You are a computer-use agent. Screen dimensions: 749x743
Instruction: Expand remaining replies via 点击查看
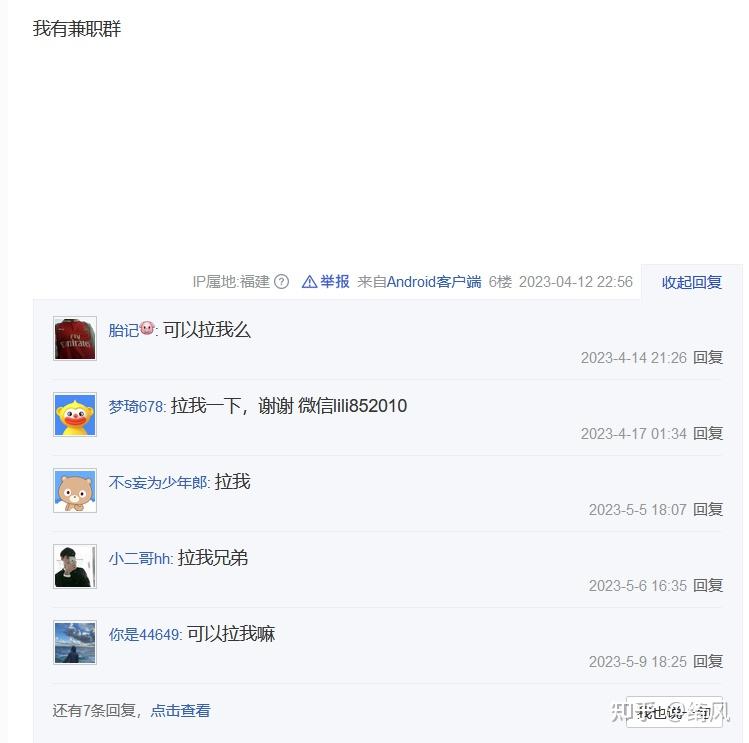181,711
